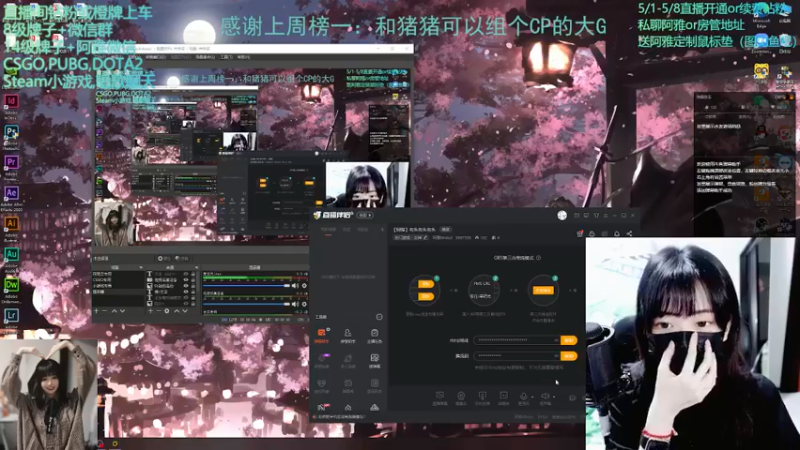The width and height of the screenshot is (800, 450).
Task: Remove the selected source with OBS Sources minus
Action: [x=159, y=311]
